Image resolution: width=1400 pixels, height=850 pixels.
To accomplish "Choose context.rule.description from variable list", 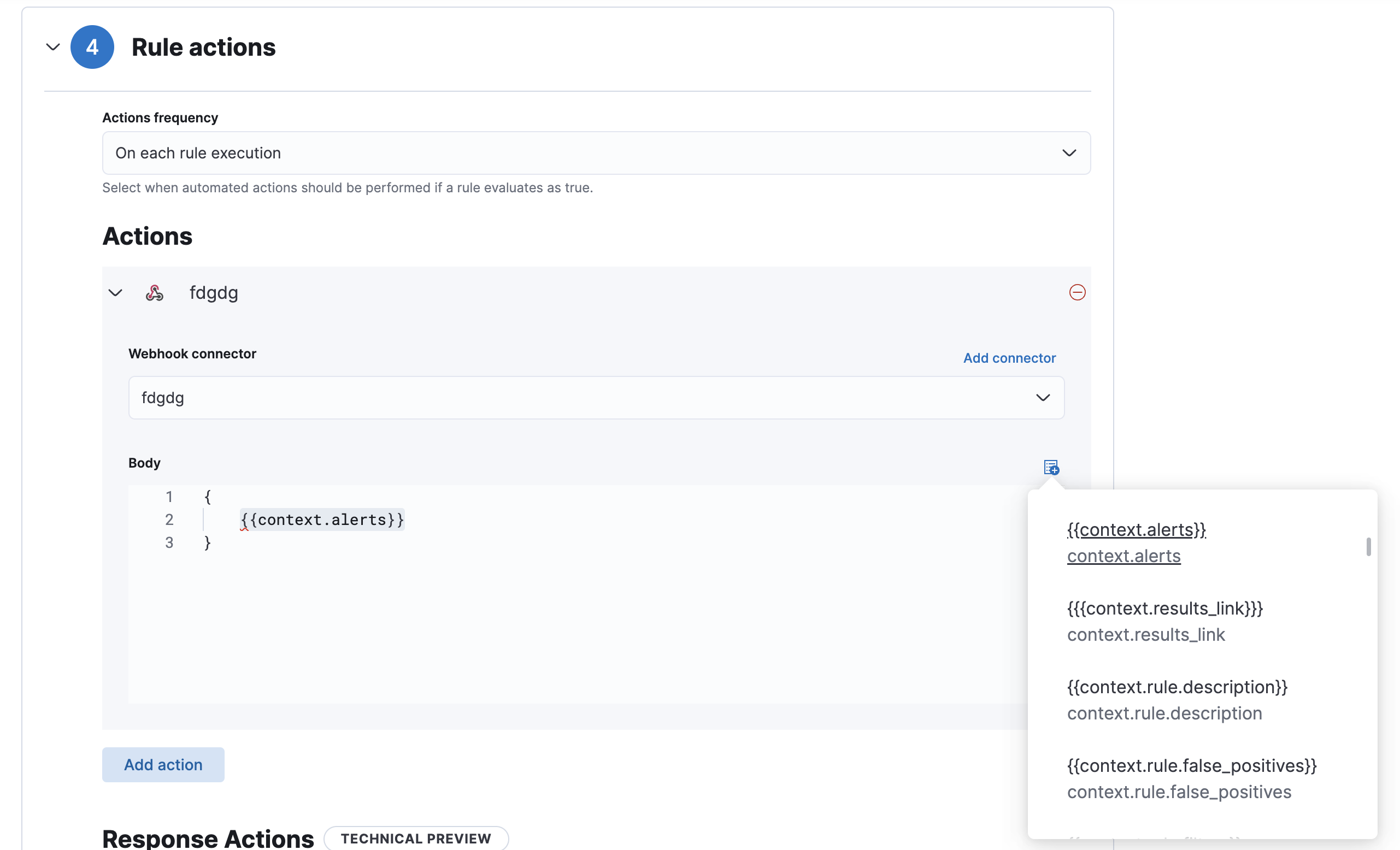I will [x=1177, y=699].
